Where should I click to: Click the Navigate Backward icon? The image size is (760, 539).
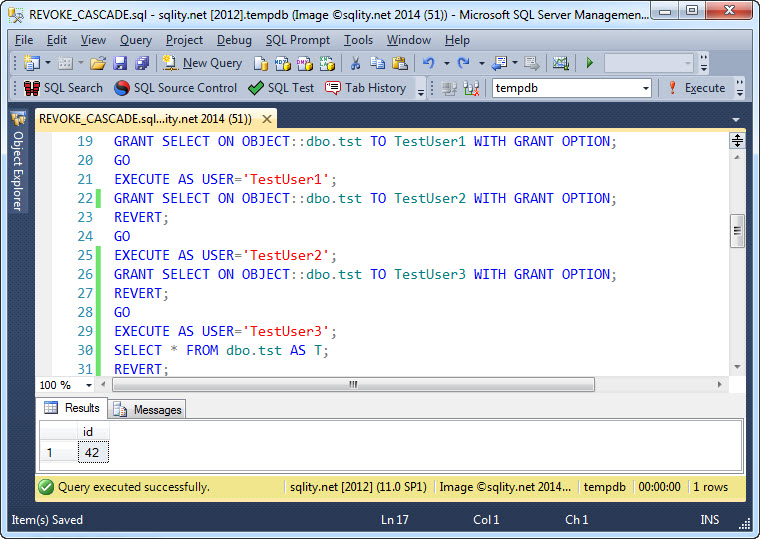click(499, 63)
